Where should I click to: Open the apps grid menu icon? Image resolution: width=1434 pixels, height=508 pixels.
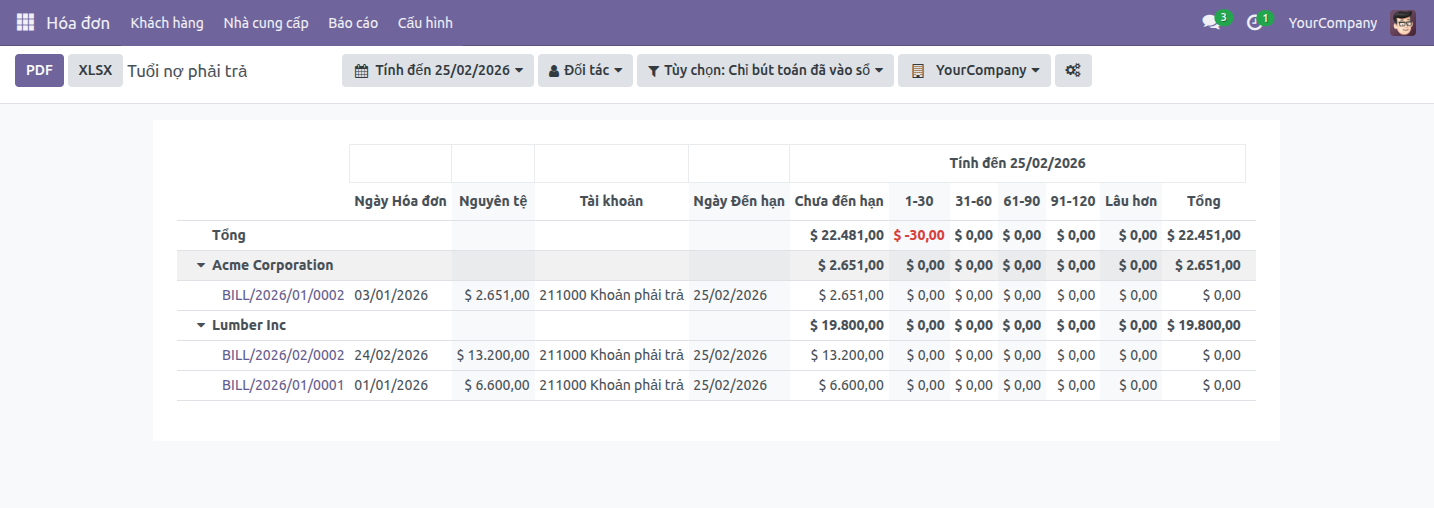coord(25,22)
